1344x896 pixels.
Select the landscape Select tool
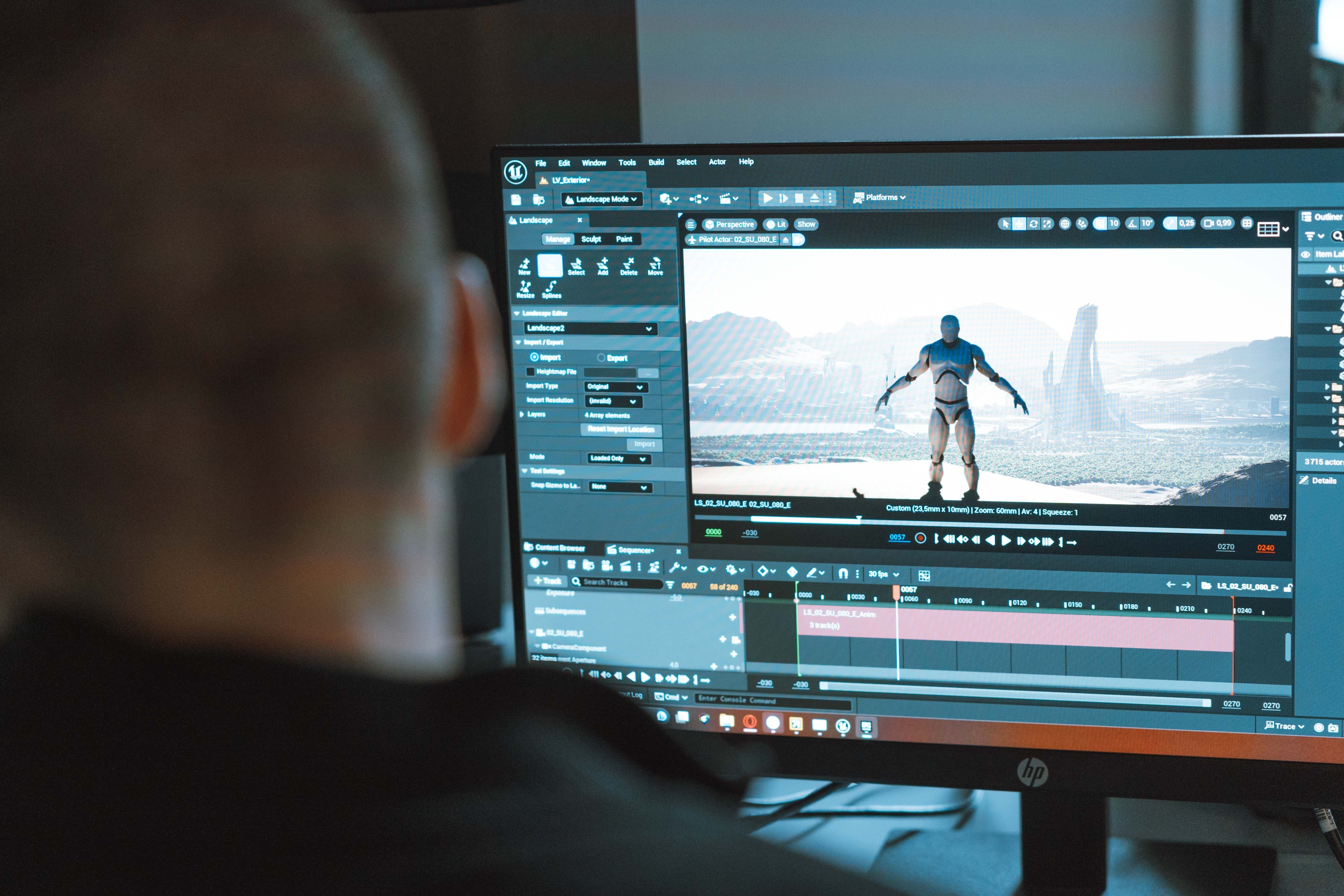[x=576, y=266]
